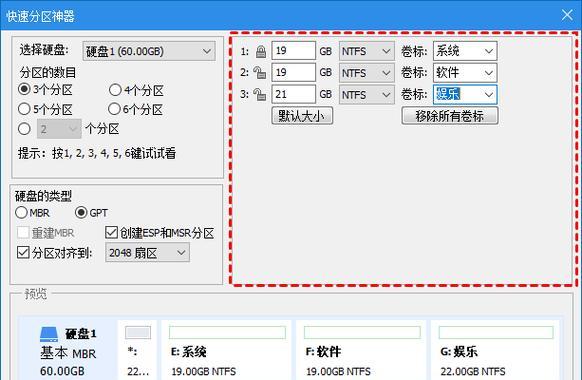The image size is (582, 380).
Task: Toggle the unlock icon for partition 3
Action: point(259,95)
